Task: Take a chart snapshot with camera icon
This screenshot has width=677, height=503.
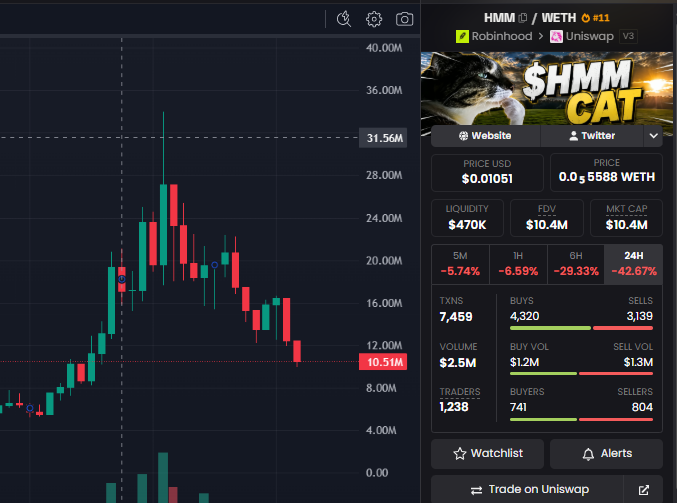Action: [x=405, y=19]
